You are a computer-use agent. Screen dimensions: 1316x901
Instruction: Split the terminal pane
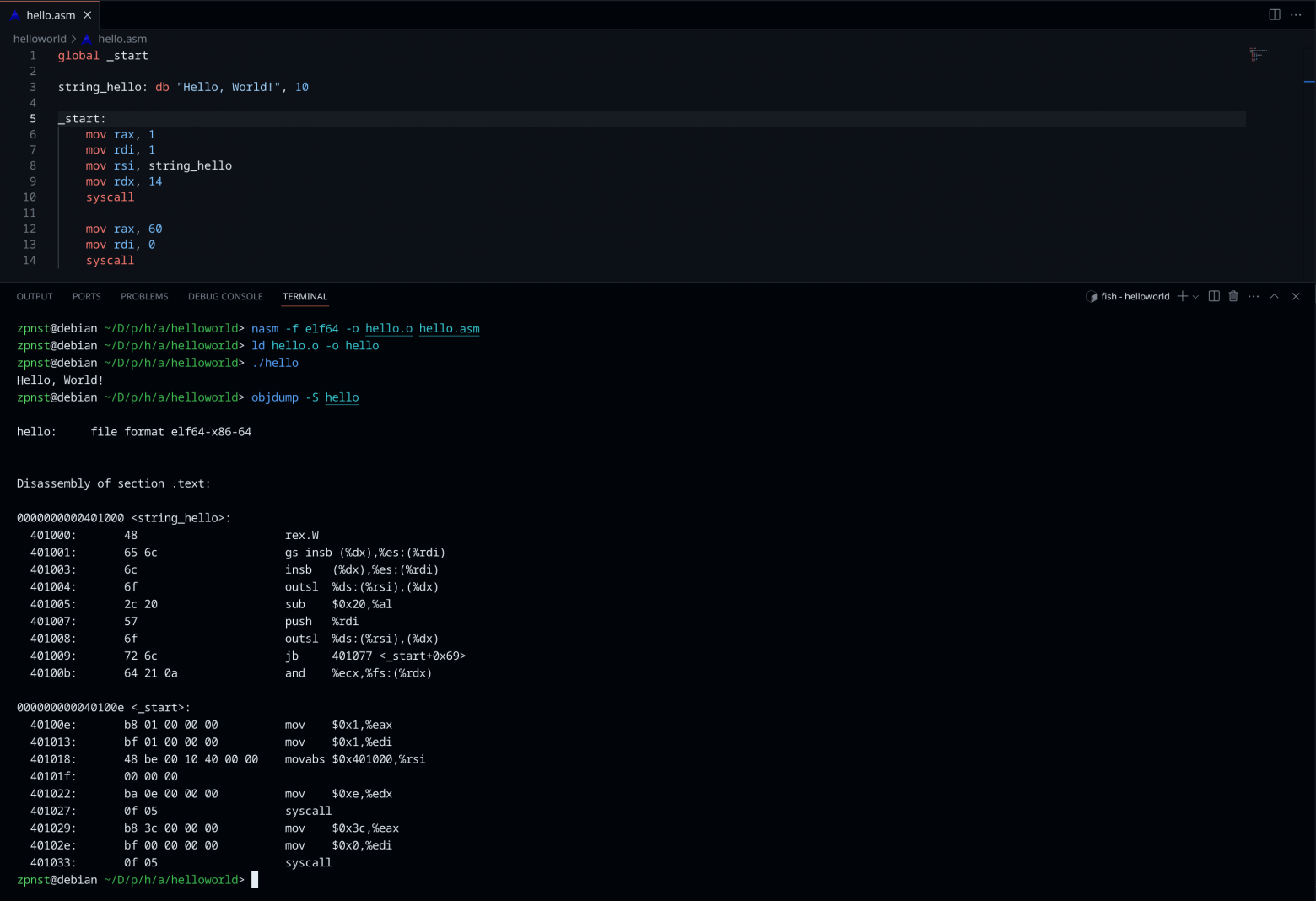1213,296
